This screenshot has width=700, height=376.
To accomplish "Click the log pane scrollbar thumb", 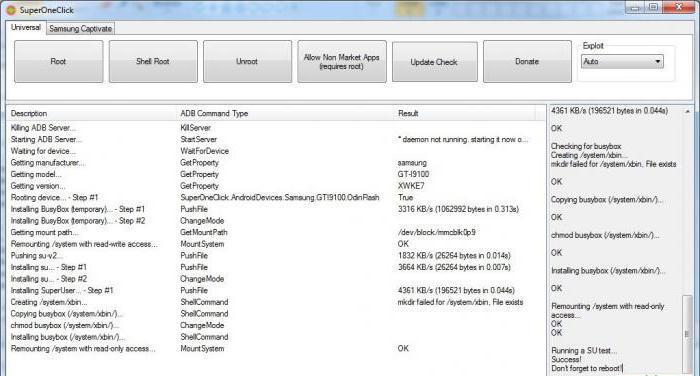I will (x=688, y=333).
